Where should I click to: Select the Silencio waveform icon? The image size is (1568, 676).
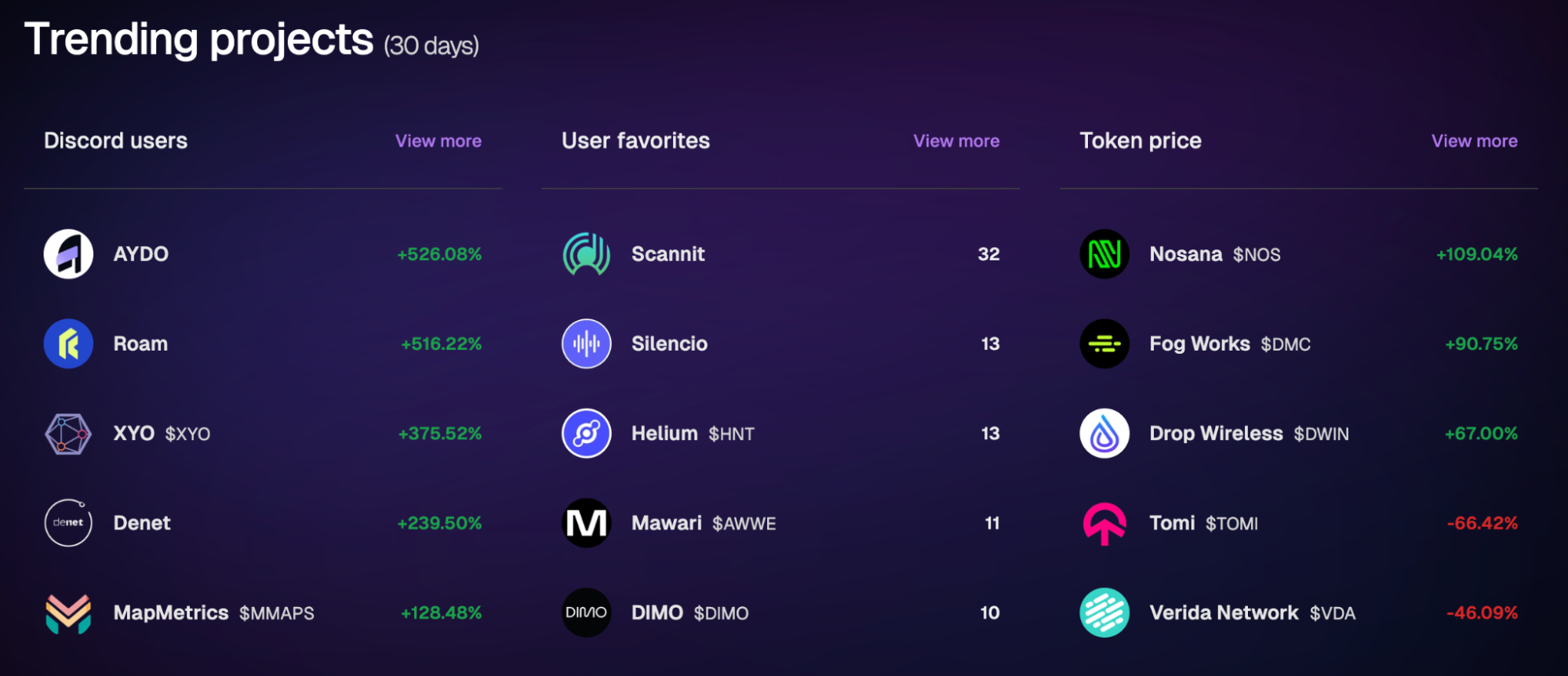tap(586, 343)
